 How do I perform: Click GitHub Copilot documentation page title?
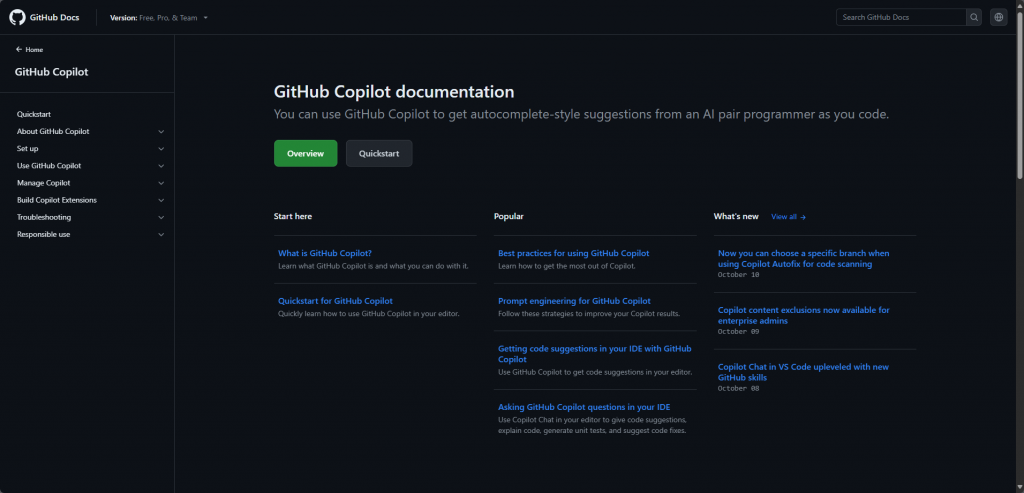pos(394,91)
